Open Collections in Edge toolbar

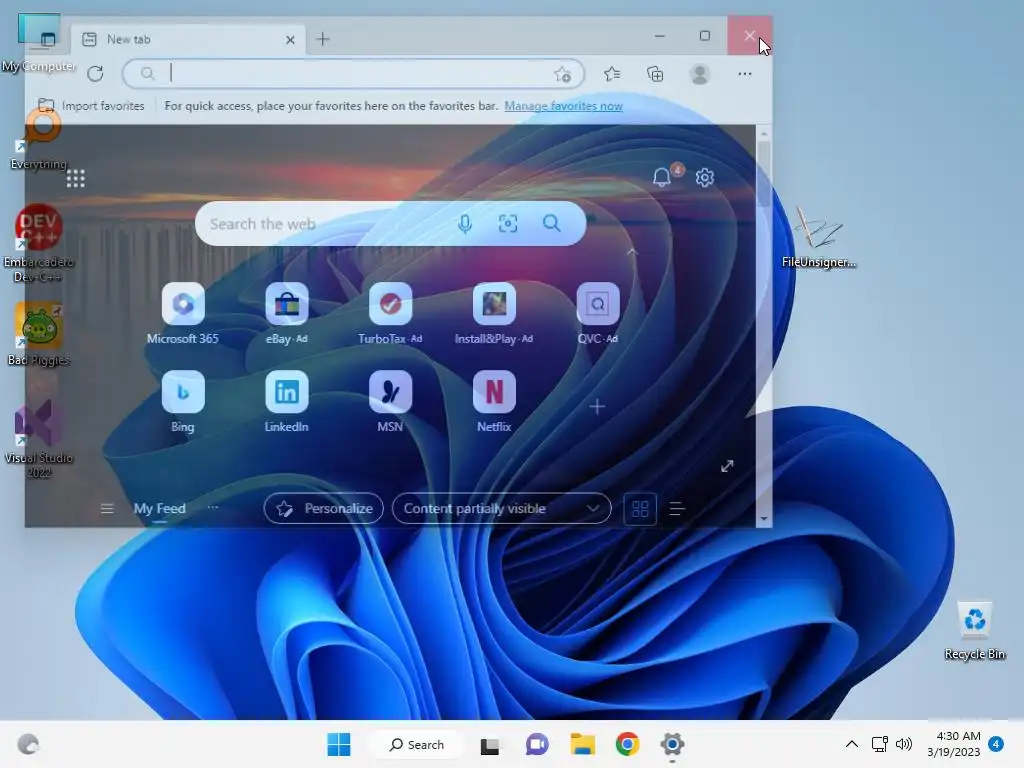point(655,74)
